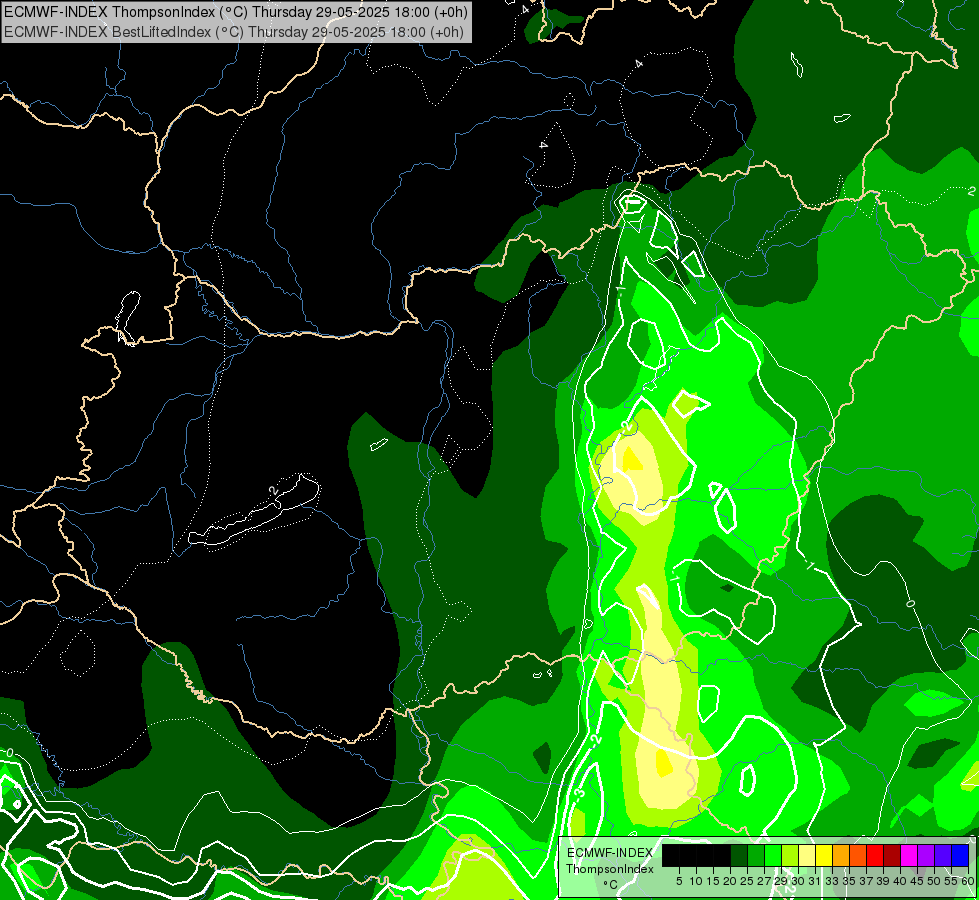Click the legend tick label 27
Image resolution: width=979 pixels, height=900 pixels.
click(764, 881)
